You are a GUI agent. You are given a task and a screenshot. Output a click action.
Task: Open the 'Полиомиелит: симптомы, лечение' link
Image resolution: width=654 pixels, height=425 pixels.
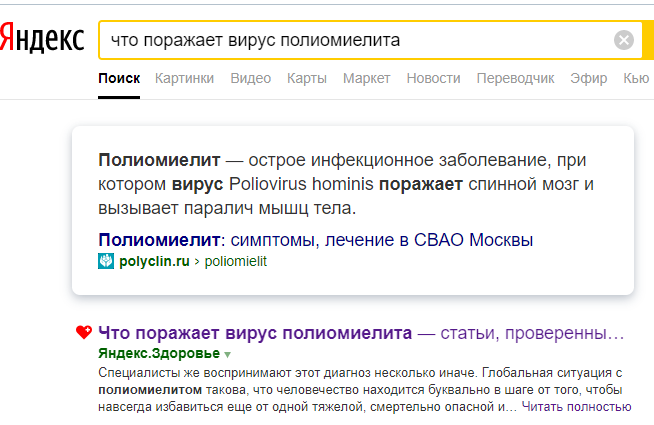[x=315, y=240]
